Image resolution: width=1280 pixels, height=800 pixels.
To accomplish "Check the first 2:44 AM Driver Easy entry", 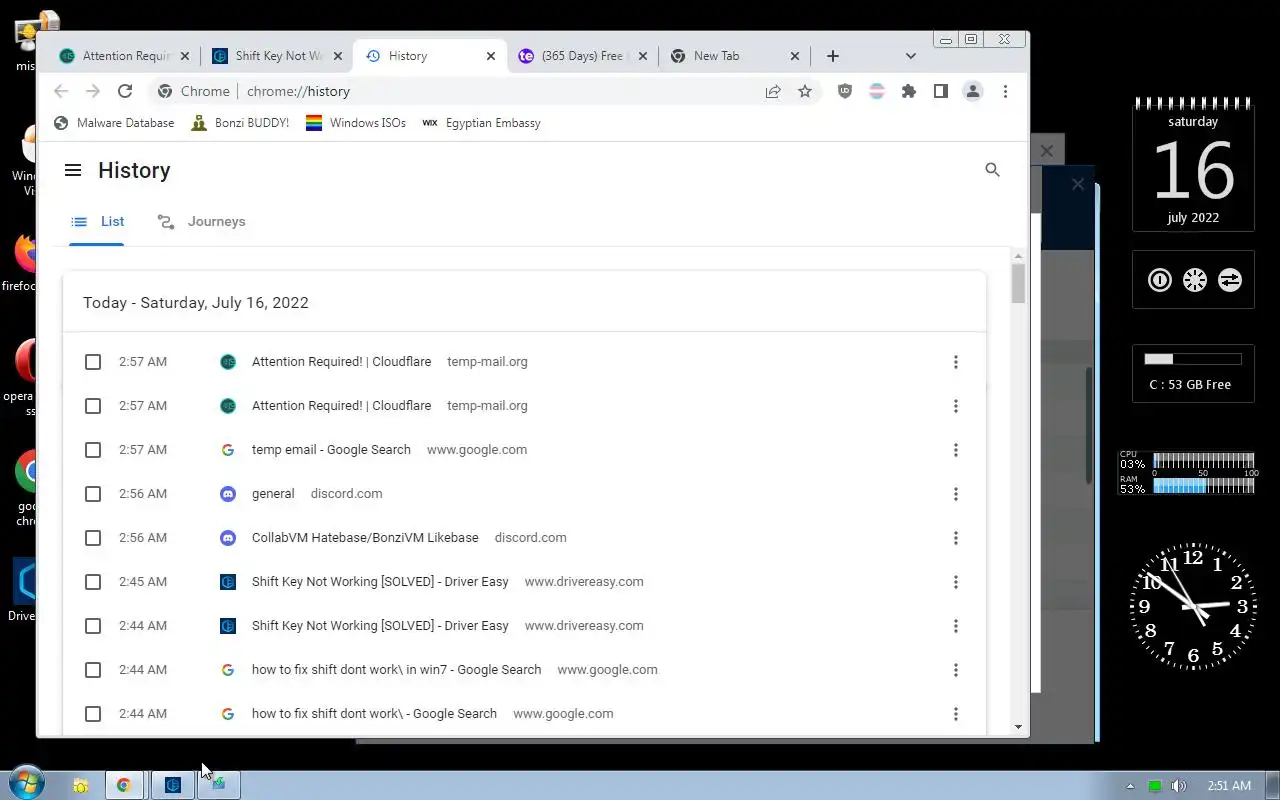I will tap(93, 626).
